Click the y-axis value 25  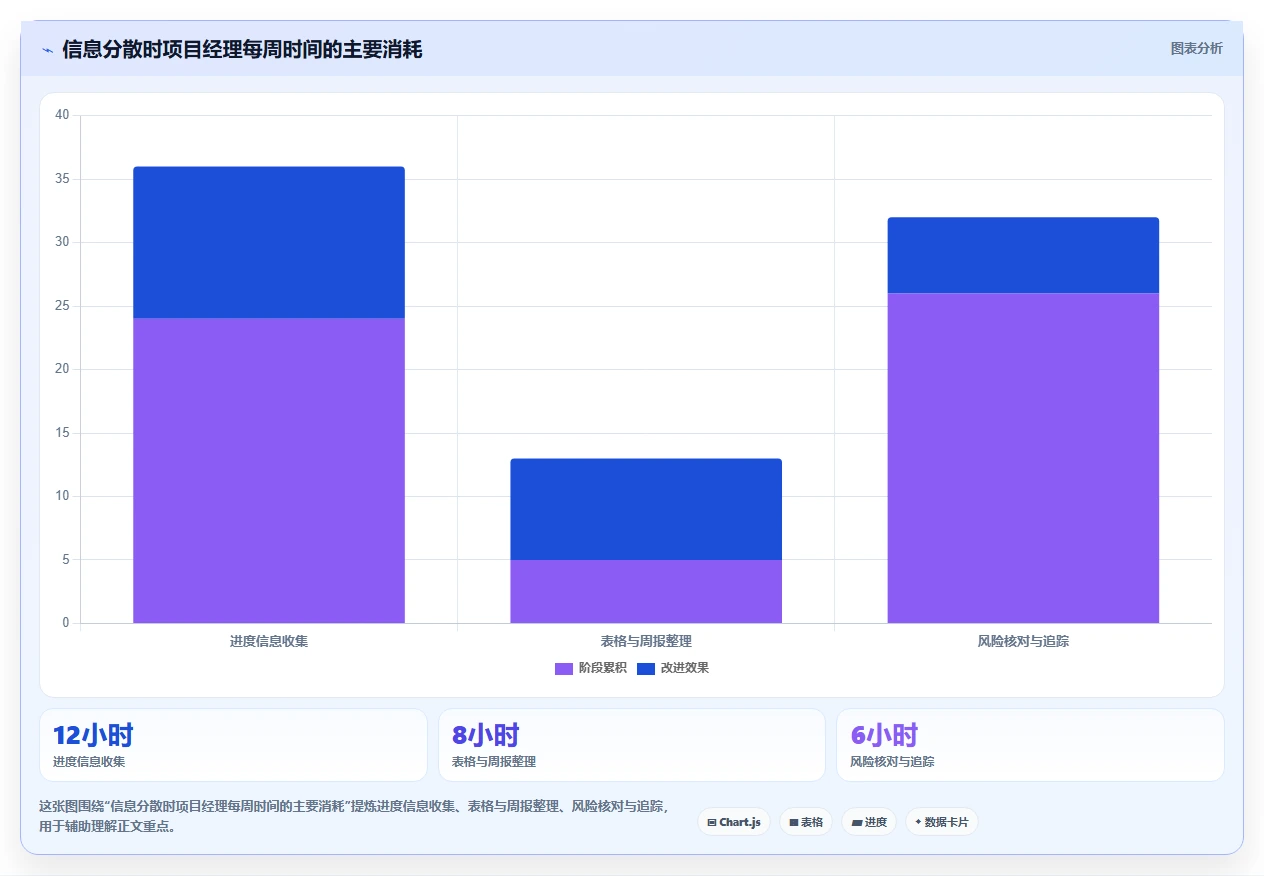click(x=62, y=306)
